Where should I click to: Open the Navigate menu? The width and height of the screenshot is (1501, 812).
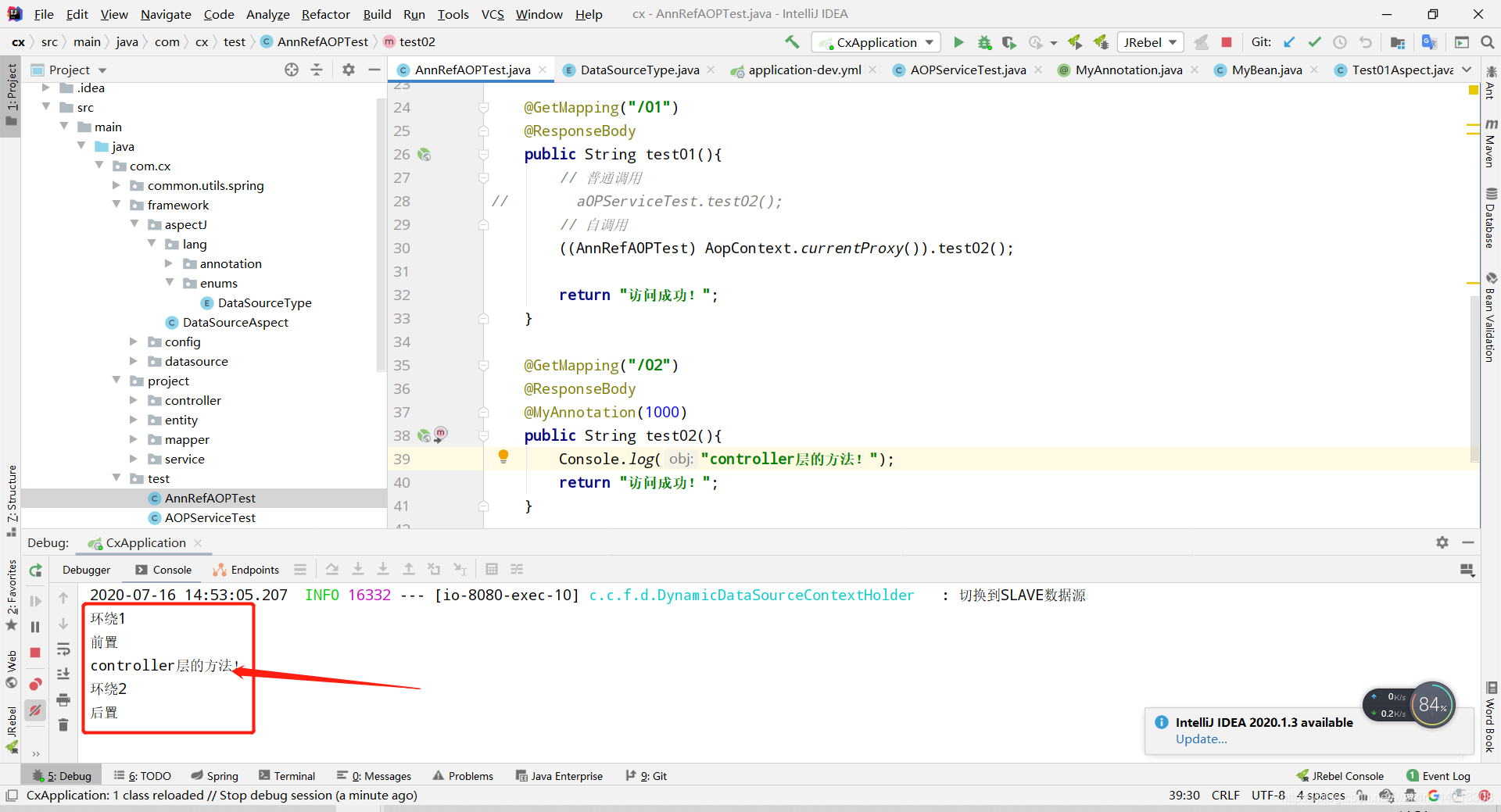[165, 14]
